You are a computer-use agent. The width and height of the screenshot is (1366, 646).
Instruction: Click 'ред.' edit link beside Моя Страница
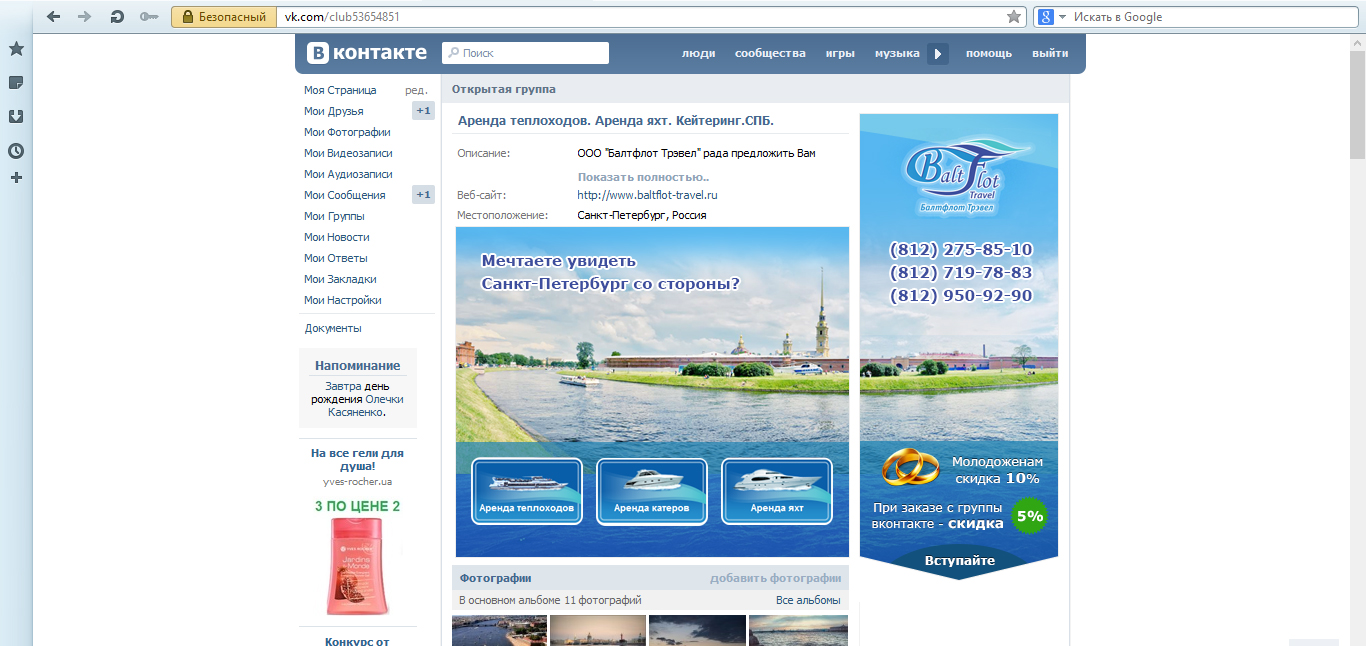pos(416,90)
